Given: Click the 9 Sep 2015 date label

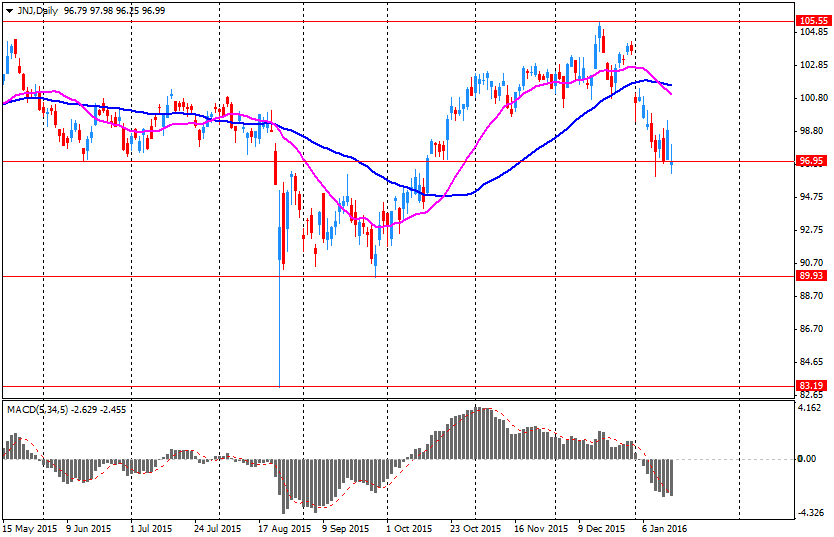Looking at the screenshot, I should [x=346, y=528].
